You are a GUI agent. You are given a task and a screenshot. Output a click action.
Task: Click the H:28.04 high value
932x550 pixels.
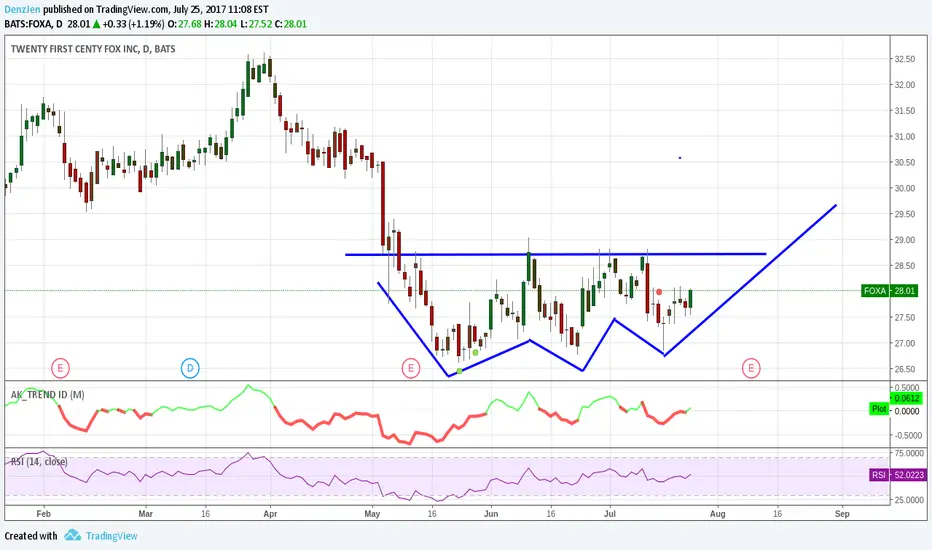220,24
